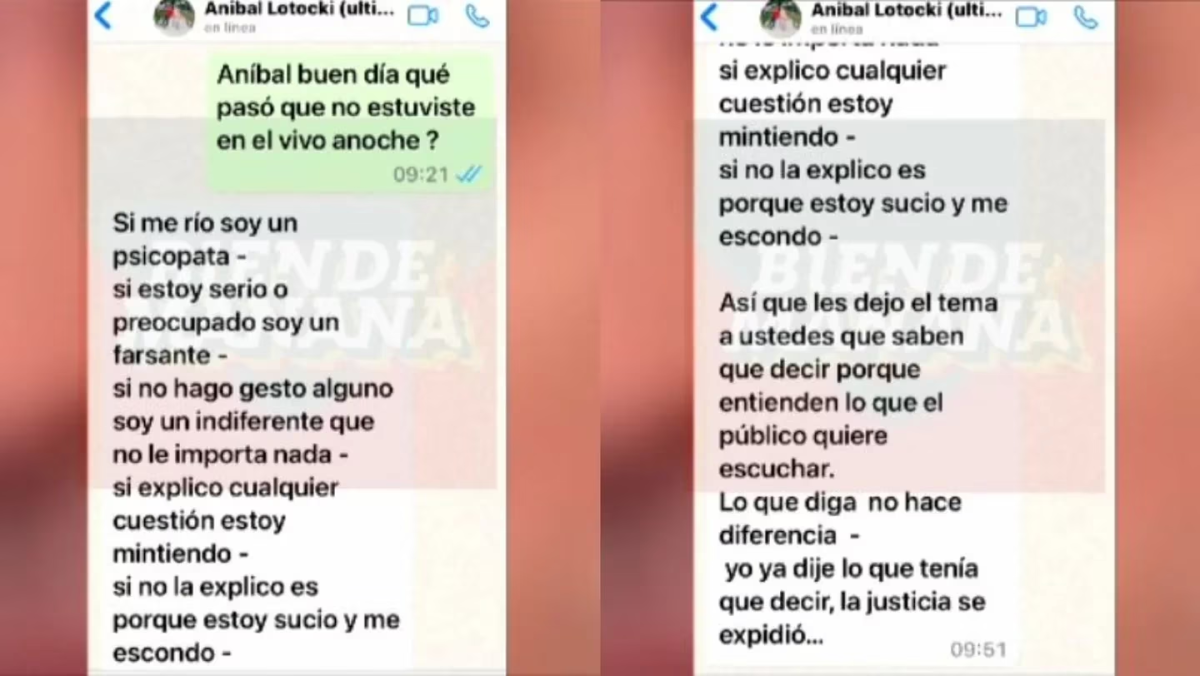The image size is (1200, 676).
Task: Click 'la justicia se expidió...' line
Action: click(851, 618)
